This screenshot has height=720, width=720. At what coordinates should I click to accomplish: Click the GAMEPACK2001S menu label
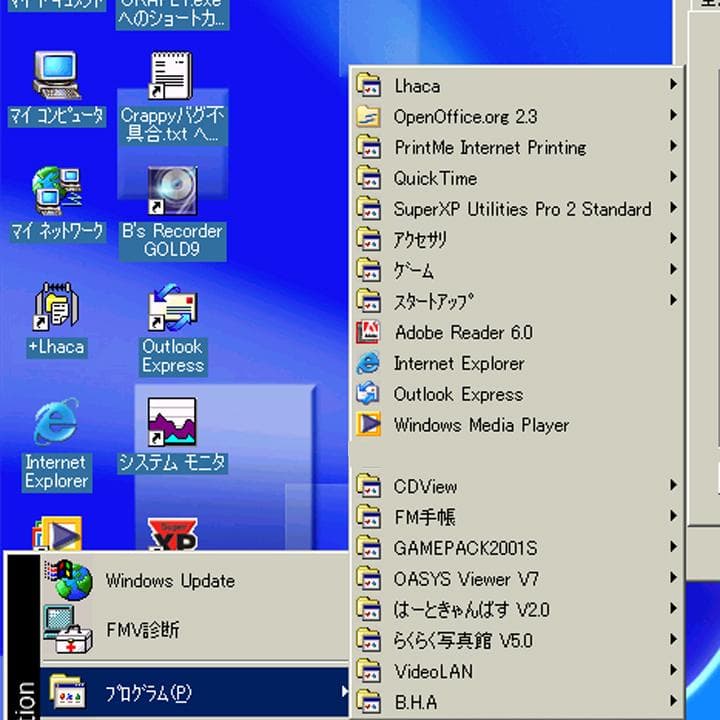(x=466, y=548)
